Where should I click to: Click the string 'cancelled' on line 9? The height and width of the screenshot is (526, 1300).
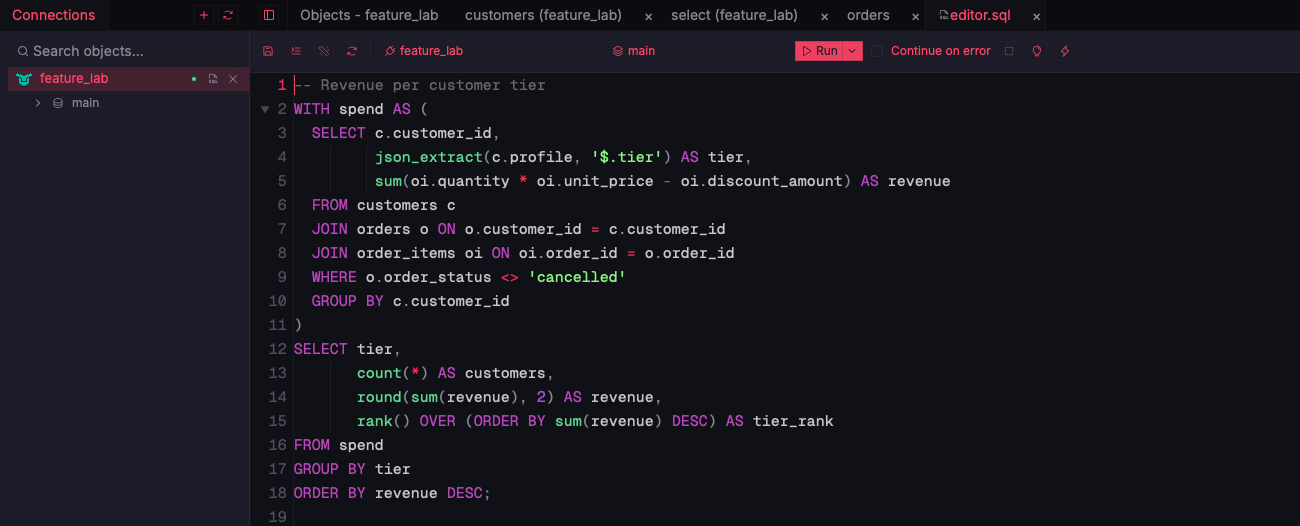click(x=577, y=277)
